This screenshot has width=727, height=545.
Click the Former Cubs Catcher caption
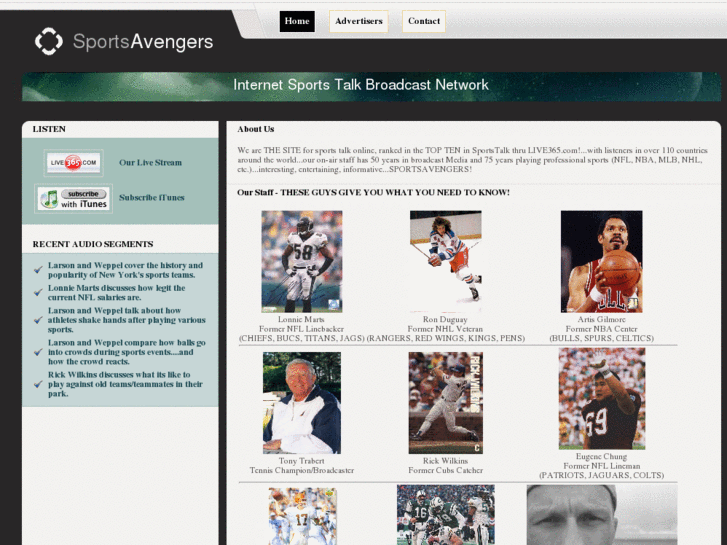click(446, 470)
